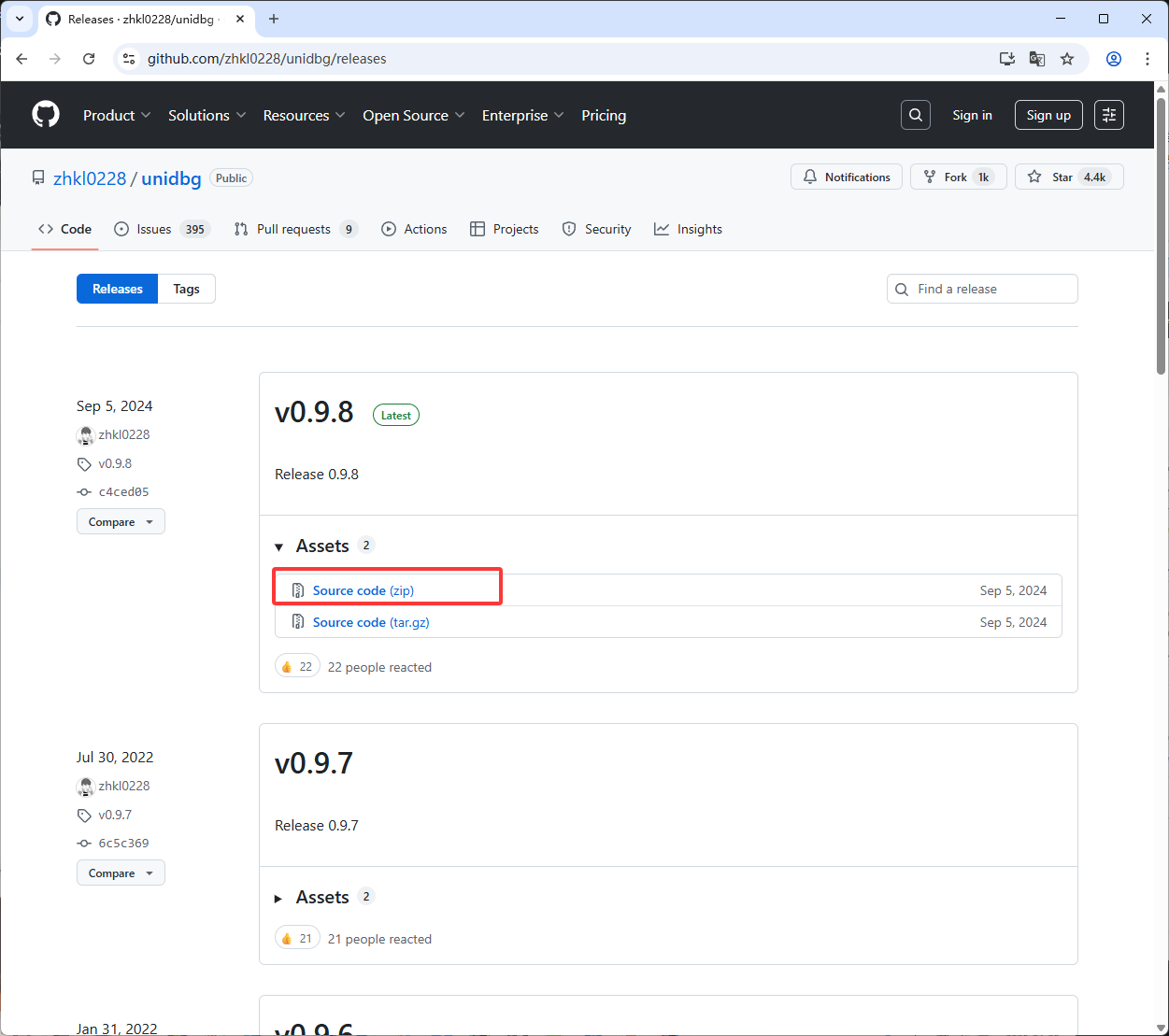Bookmark this page with star icon
The width and height of the screenshot is (1169, 1036).
(x=1067, y=59)
